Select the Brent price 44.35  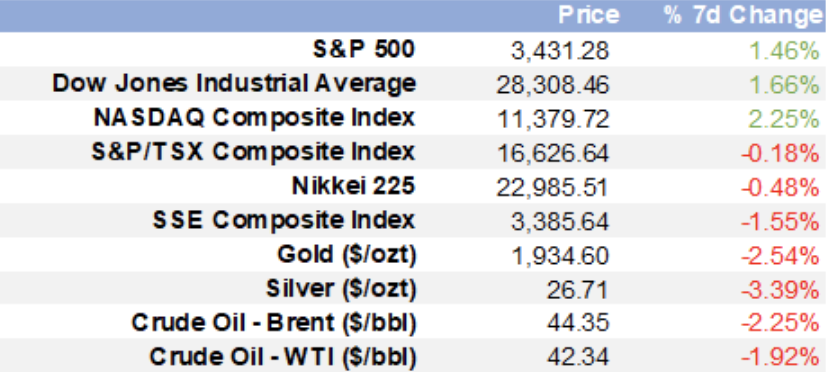578,325
